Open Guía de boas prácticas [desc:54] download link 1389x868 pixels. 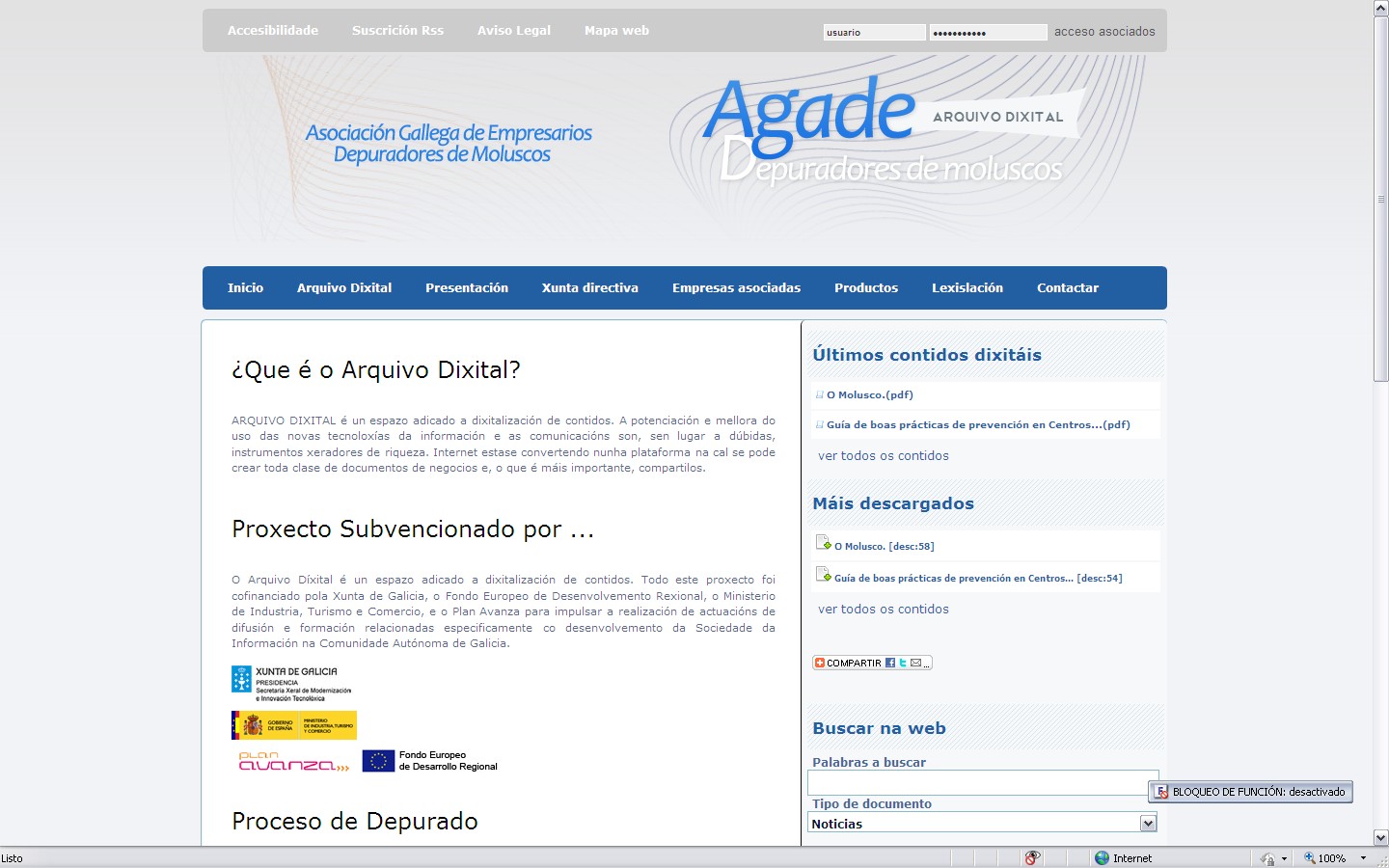click(x=978, y=578)
